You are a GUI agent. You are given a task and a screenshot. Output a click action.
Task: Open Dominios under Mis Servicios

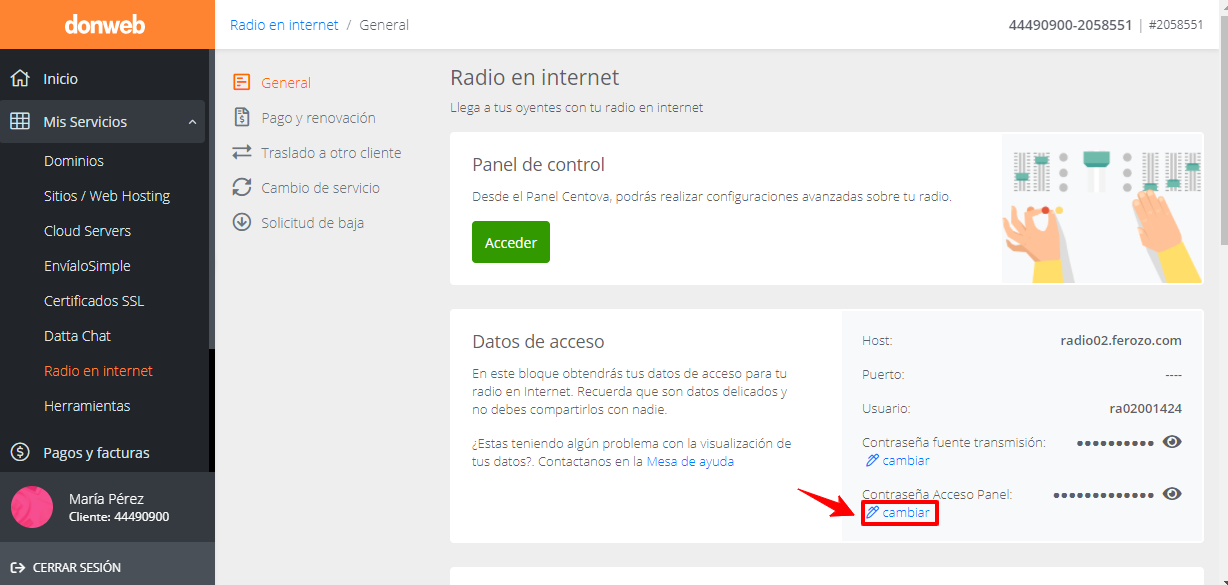(74, 161)
